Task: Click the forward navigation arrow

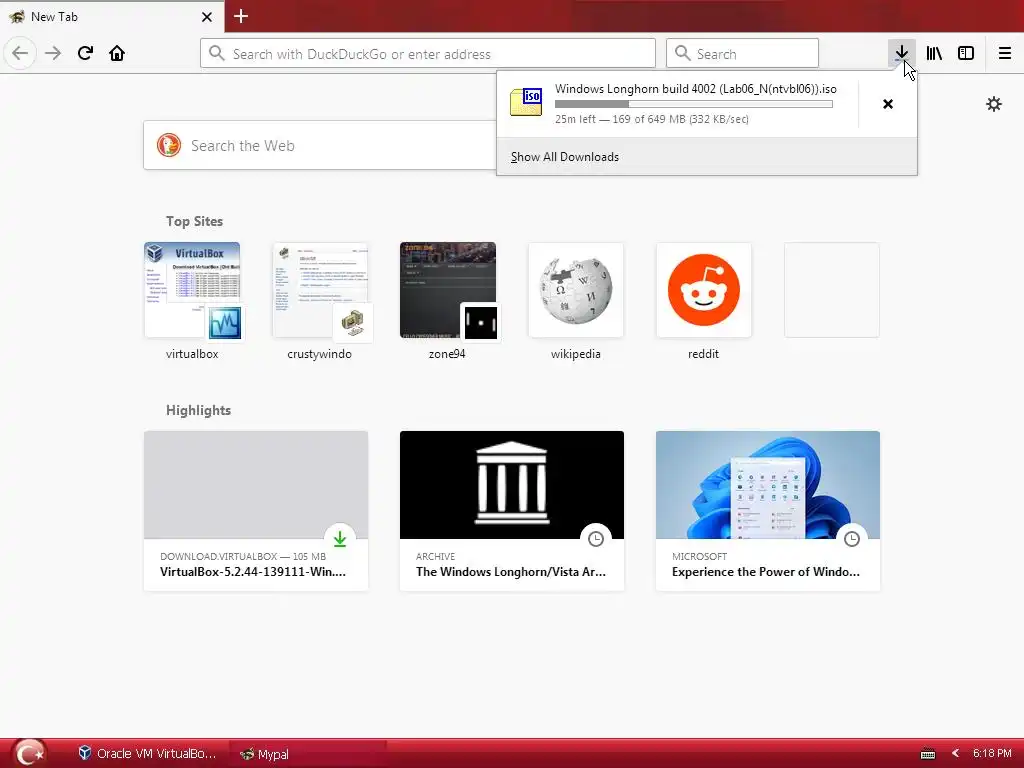Action: coord(53,53)
